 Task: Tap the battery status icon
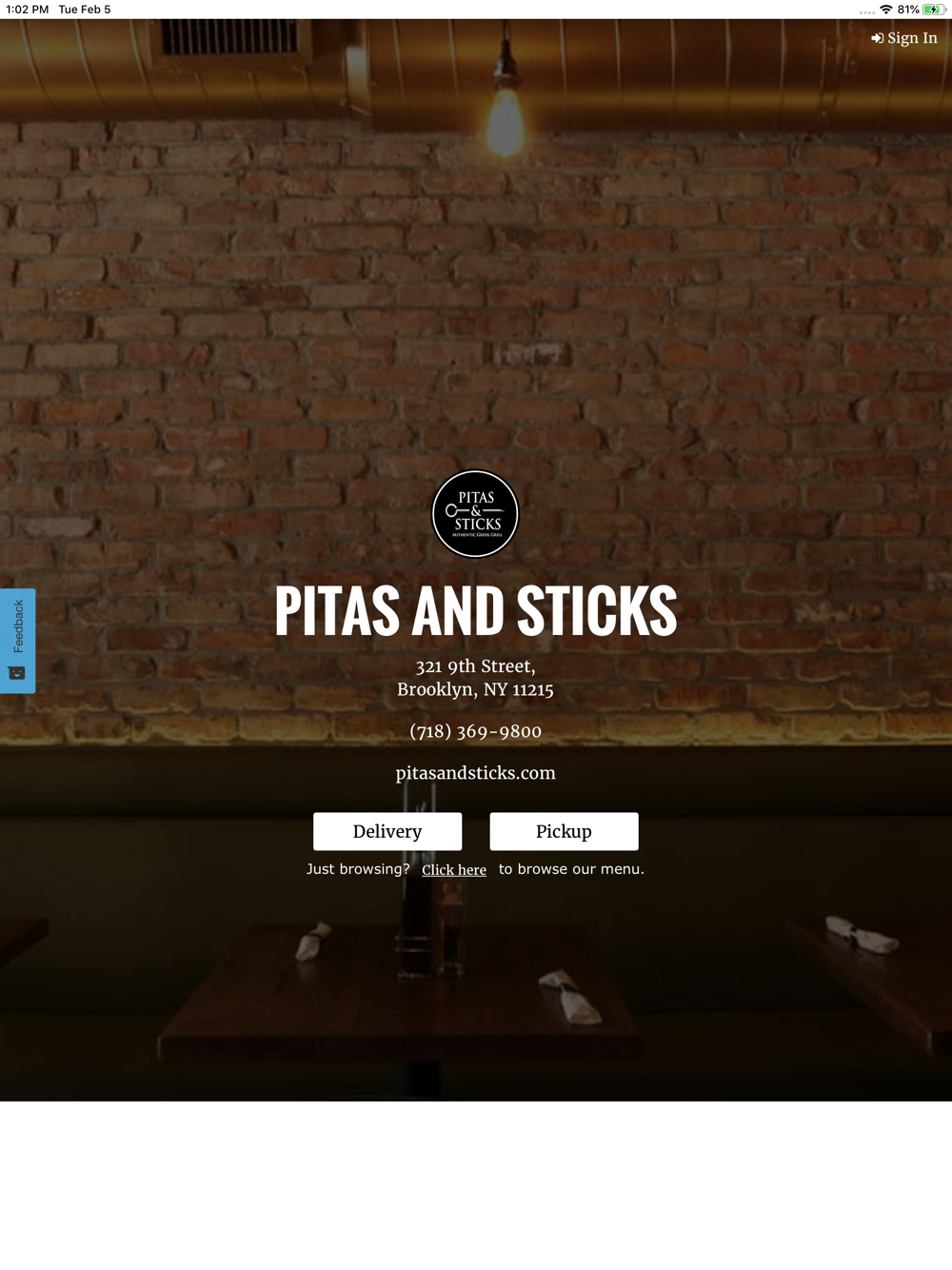[x=934, y=10]
